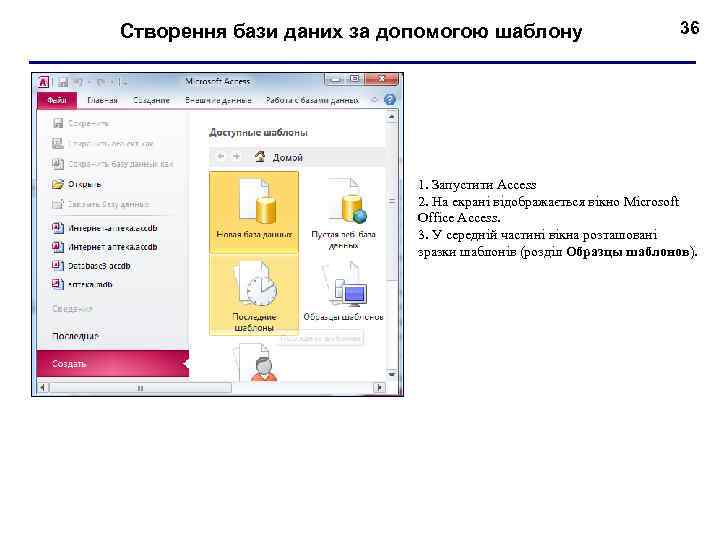Click the horizontal scrollbar thumb
The width and height of the screenshot is (720, 540).
tap(141, 388)
